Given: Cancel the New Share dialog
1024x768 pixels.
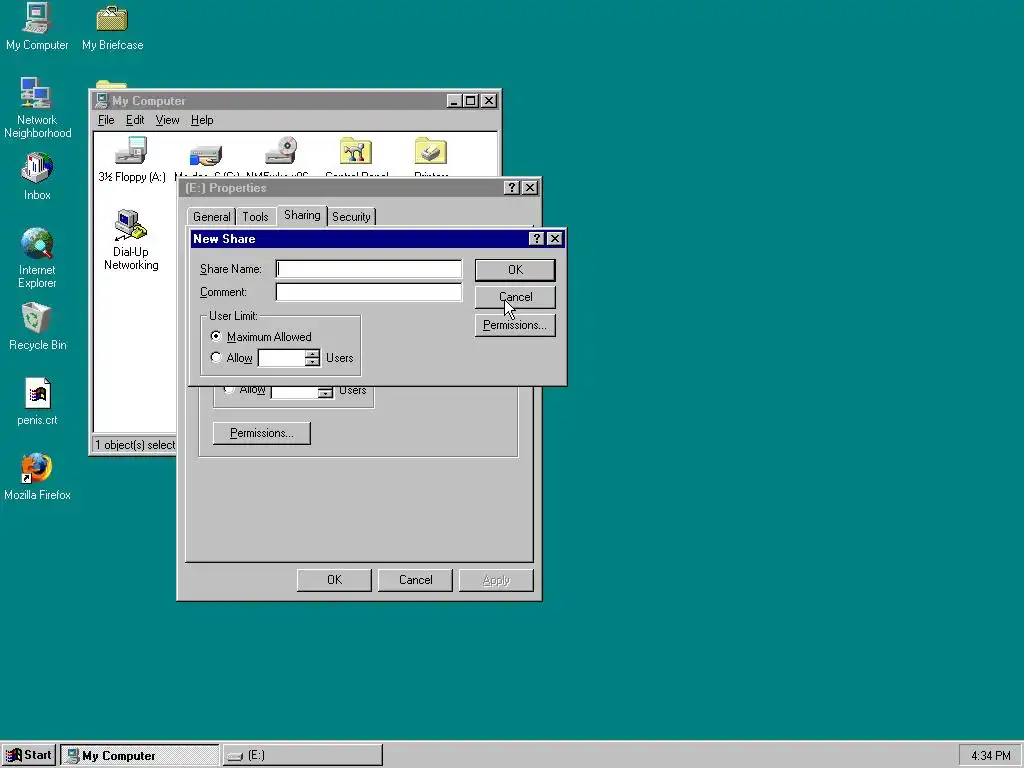Looking at the screenshot, I should [x=515, y=297].
